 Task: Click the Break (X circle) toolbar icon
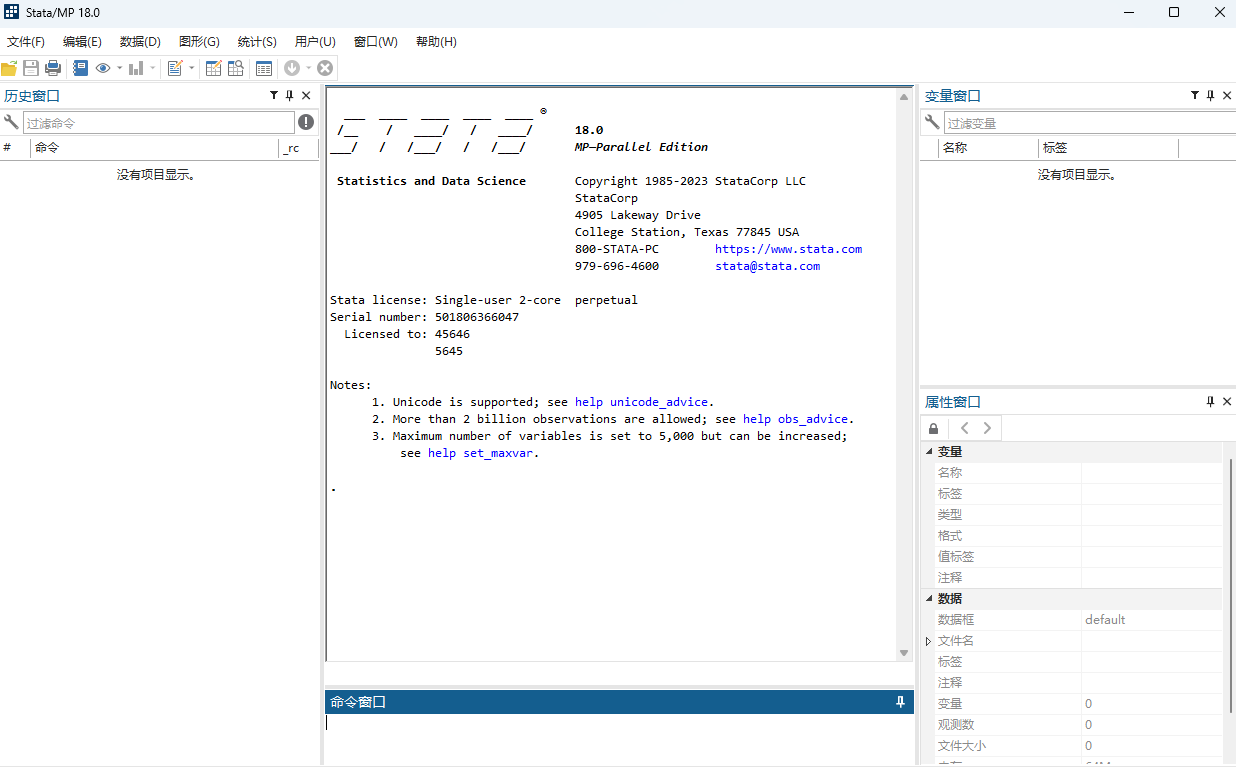325,68
